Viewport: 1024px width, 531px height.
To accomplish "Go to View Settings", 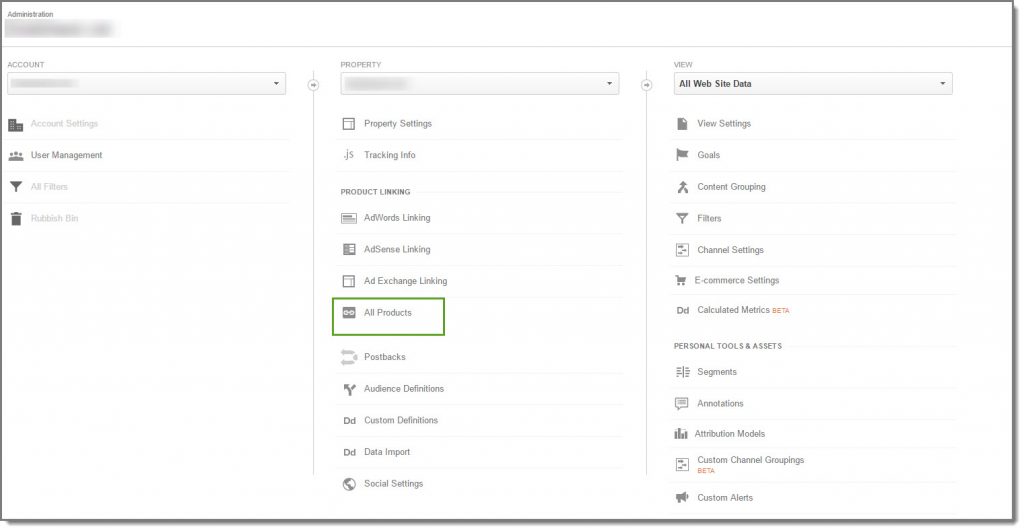I will coord(724,124).
